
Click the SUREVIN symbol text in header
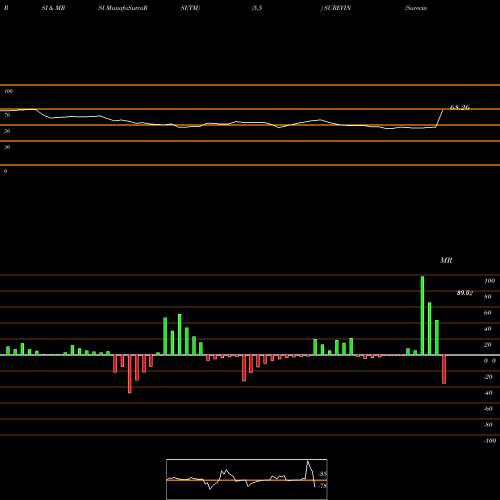(337, 8)
